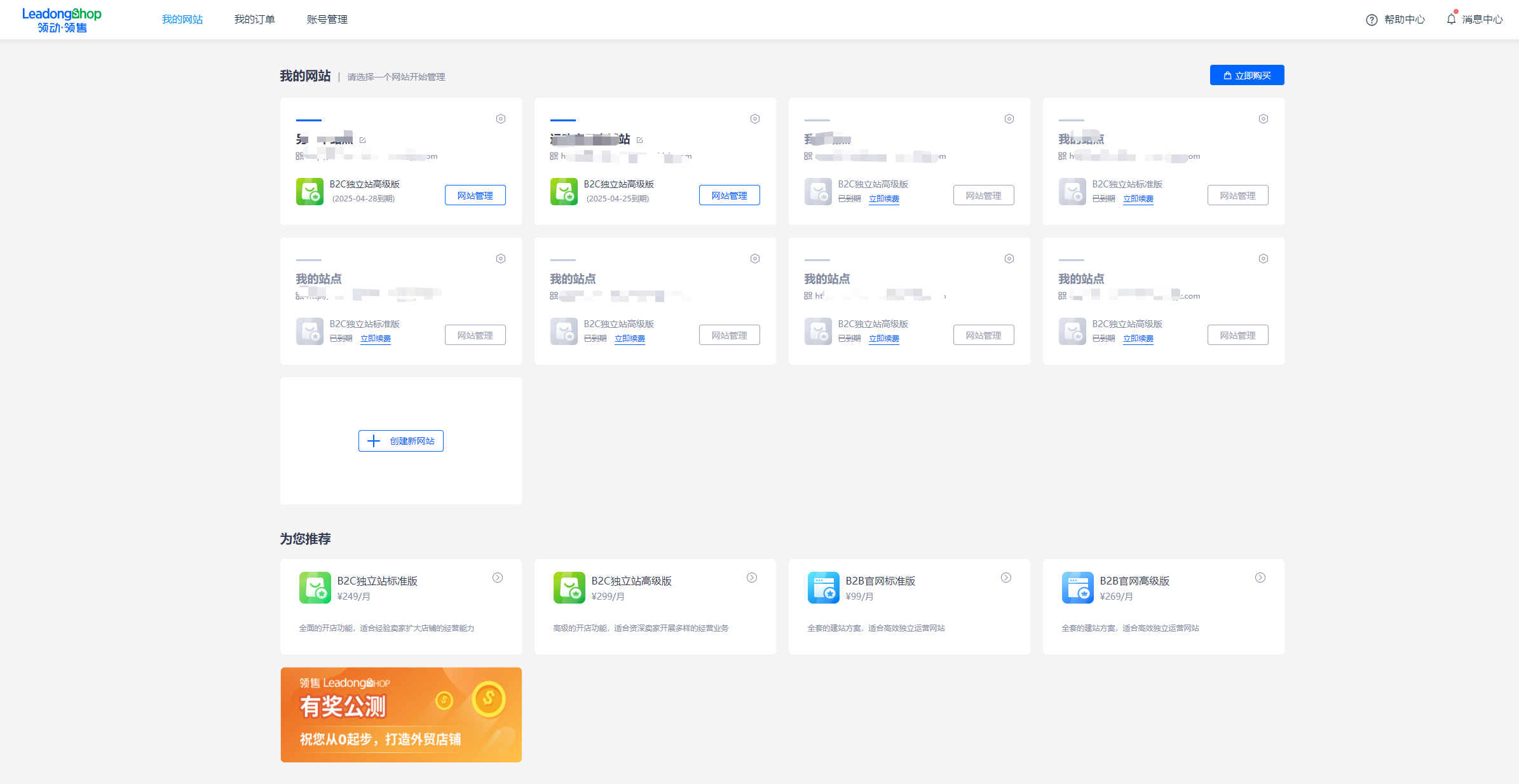1519x784 pixels.
Task: Click the plus icon in 创建新网站
Action: 374,441
